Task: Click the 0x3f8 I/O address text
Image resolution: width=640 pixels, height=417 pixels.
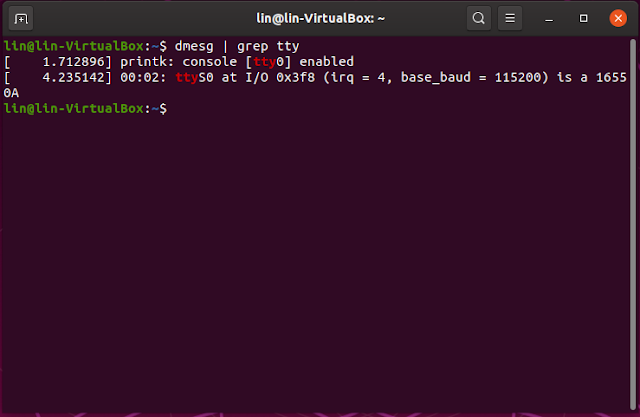Action: 296,77
